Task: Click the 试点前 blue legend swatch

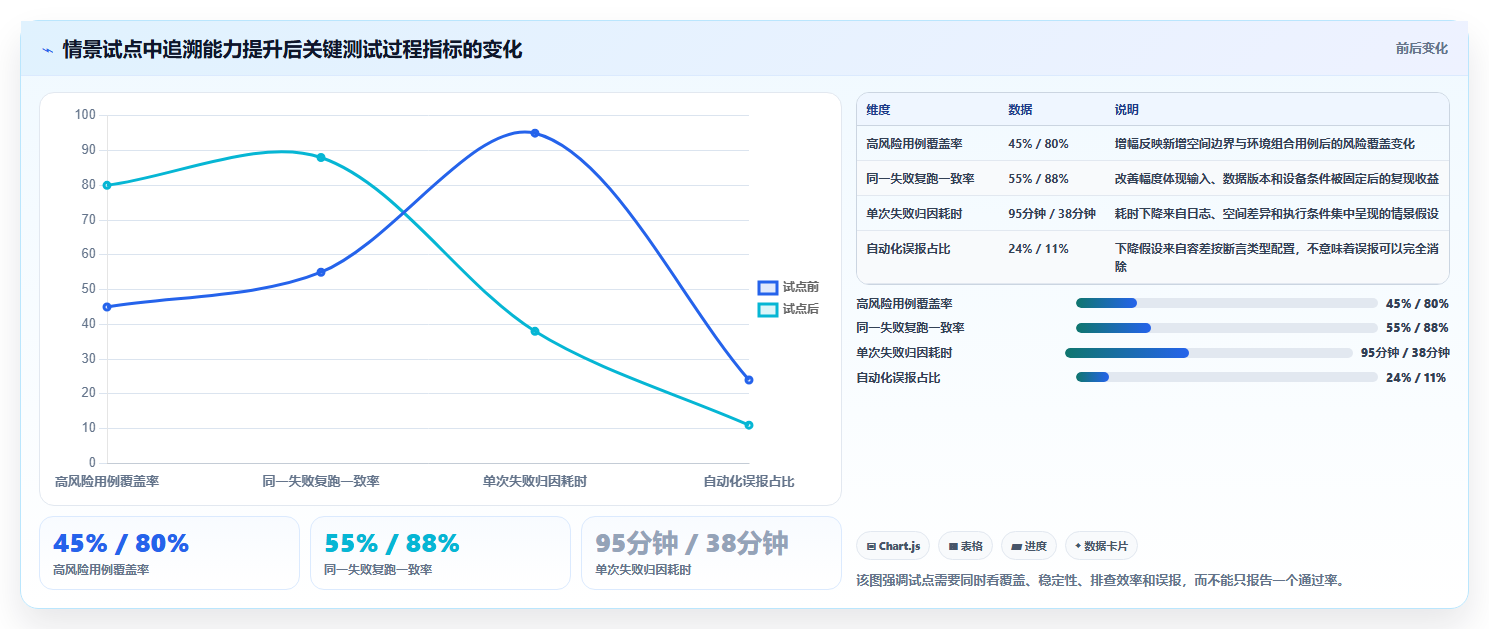Action: (767, 287)
